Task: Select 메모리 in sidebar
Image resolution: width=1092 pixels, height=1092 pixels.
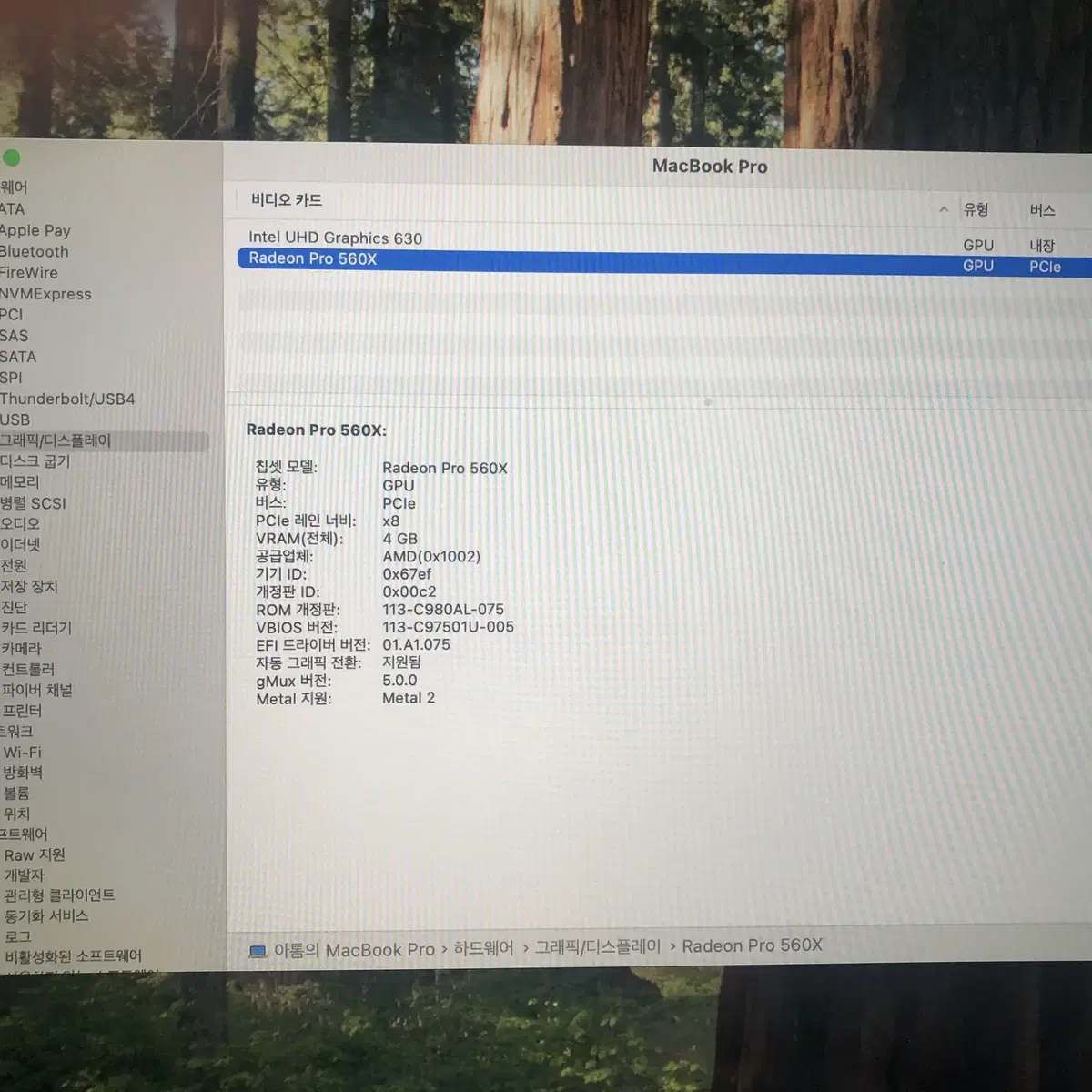Action: click(20, 482)
